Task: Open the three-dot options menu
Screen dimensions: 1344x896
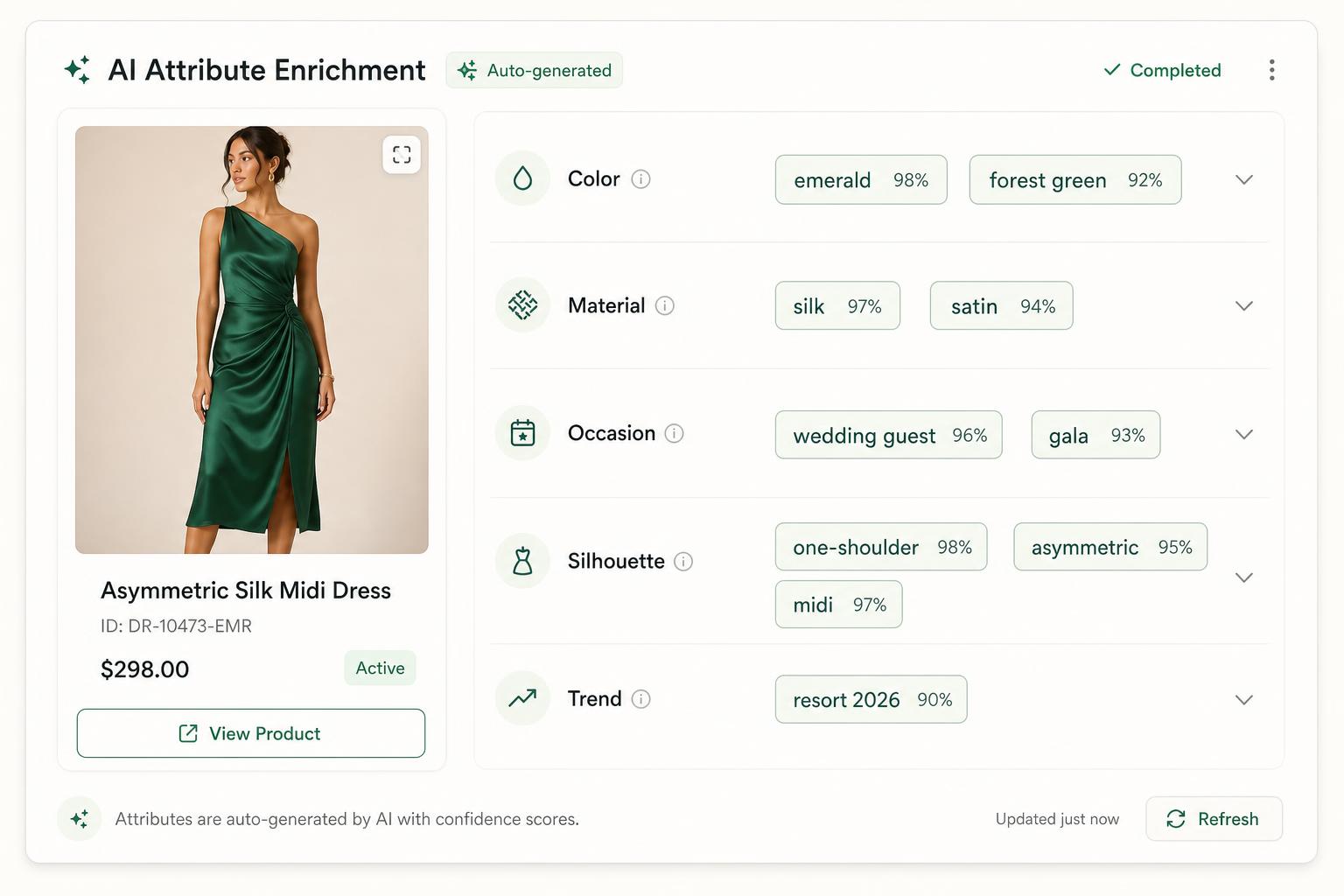Action: click(1271, 70)
